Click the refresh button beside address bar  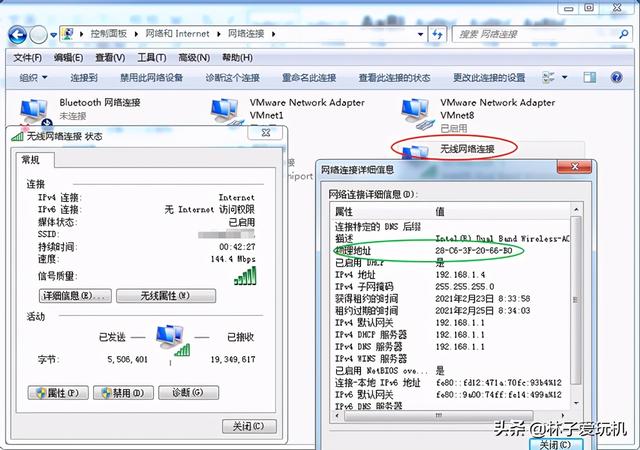[x=437, y=34]
